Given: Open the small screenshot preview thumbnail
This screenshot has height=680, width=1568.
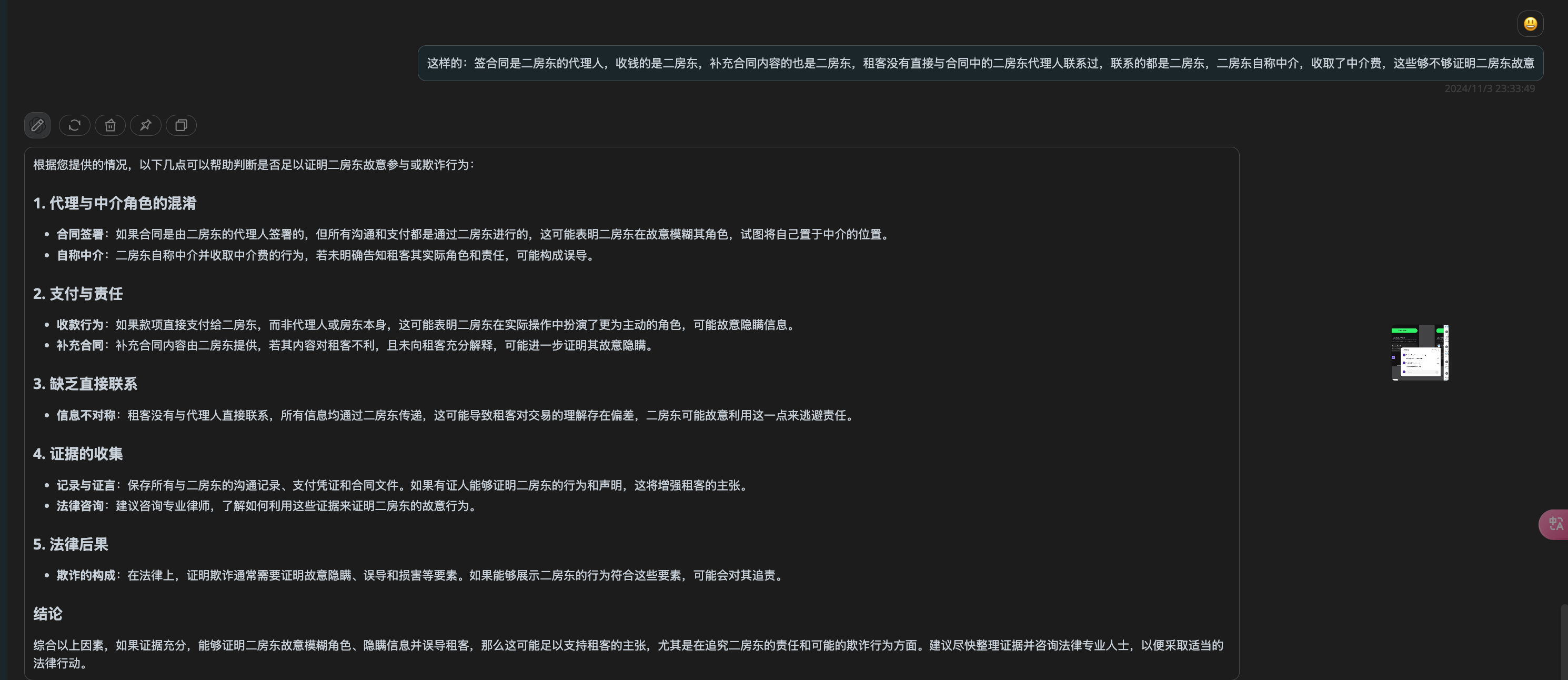Looking at the screenshot, I should [x=1420, y=353].
